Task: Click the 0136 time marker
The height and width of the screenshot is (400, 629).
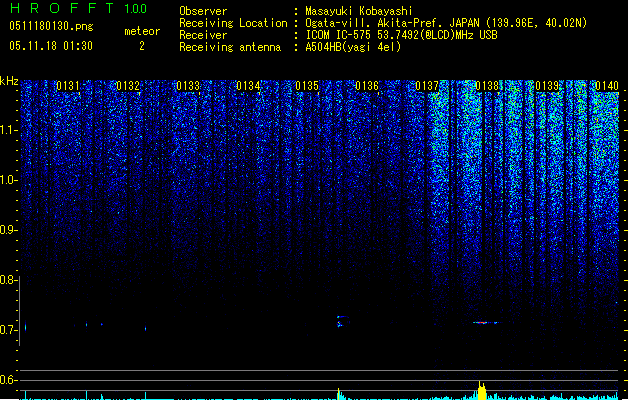Action: [x=367, y=86]
